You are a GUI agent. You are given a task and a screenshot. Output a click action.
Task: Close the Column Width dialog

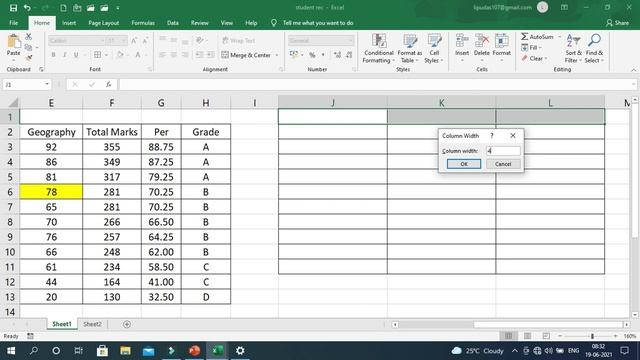(x=513, y=136)
